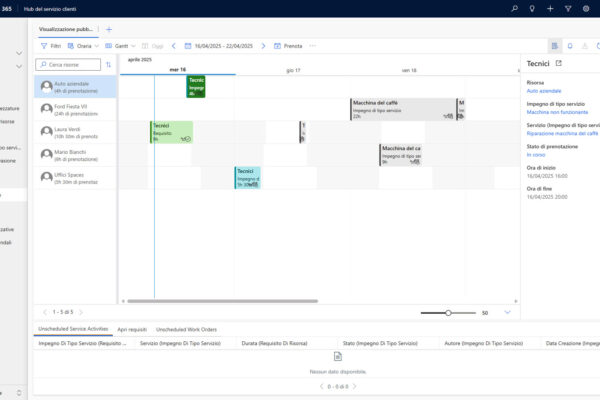600x400 pixels.
Task: Click the In corso status link
Action: [x=536, y=155]
